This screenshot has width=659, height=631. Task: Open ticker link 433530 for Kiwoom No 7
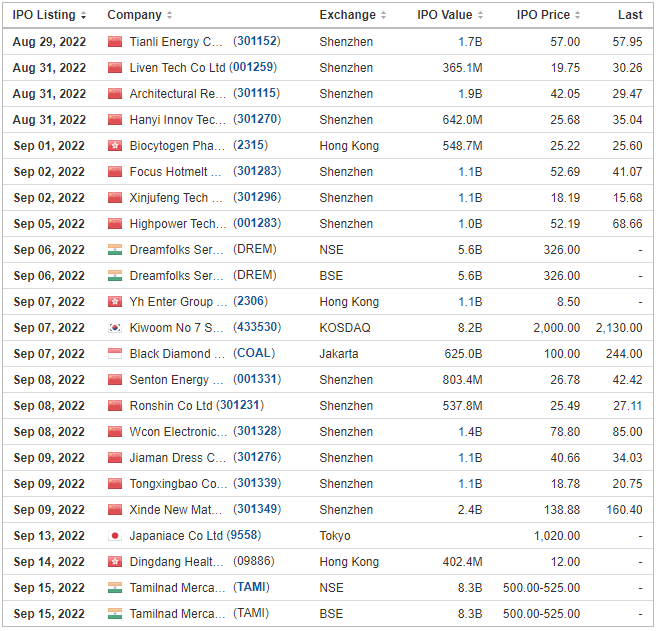257,327
